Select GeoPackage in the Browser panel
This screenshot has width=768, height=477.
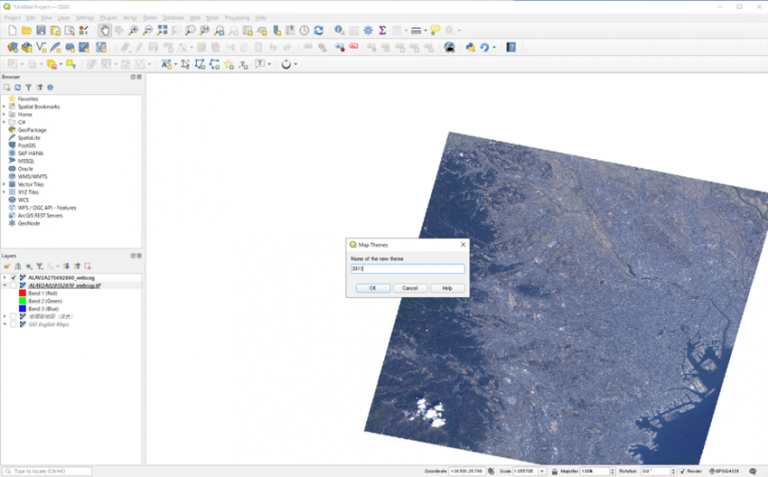[x=32, y=130]
